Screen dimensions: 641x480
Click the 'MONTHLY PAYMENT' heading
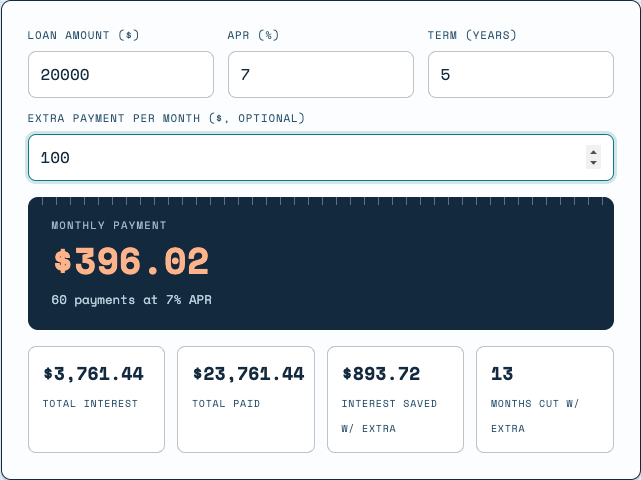(x=109, y=225)
